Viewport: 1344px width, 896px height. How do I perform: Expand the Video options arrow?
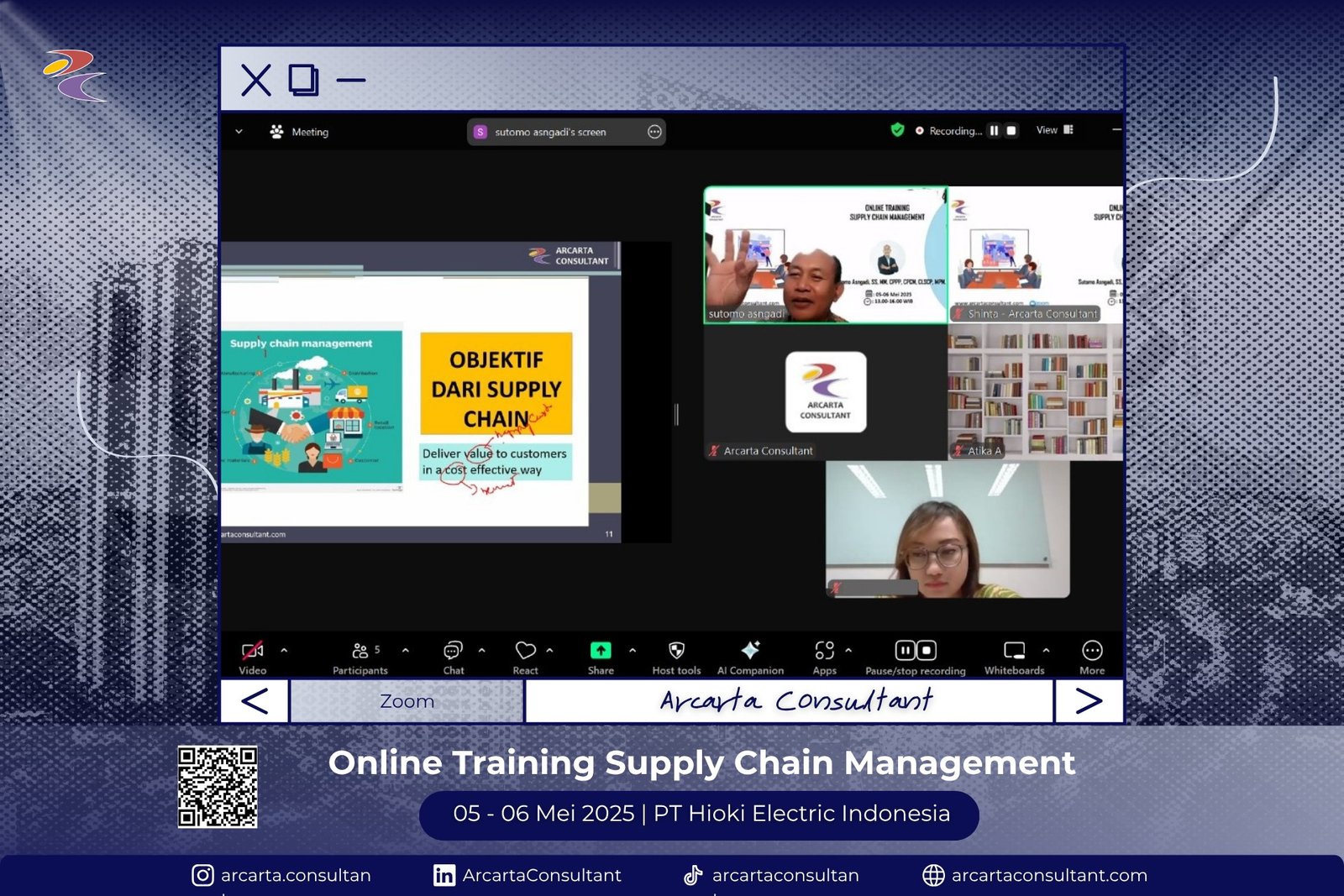(284, 650)
